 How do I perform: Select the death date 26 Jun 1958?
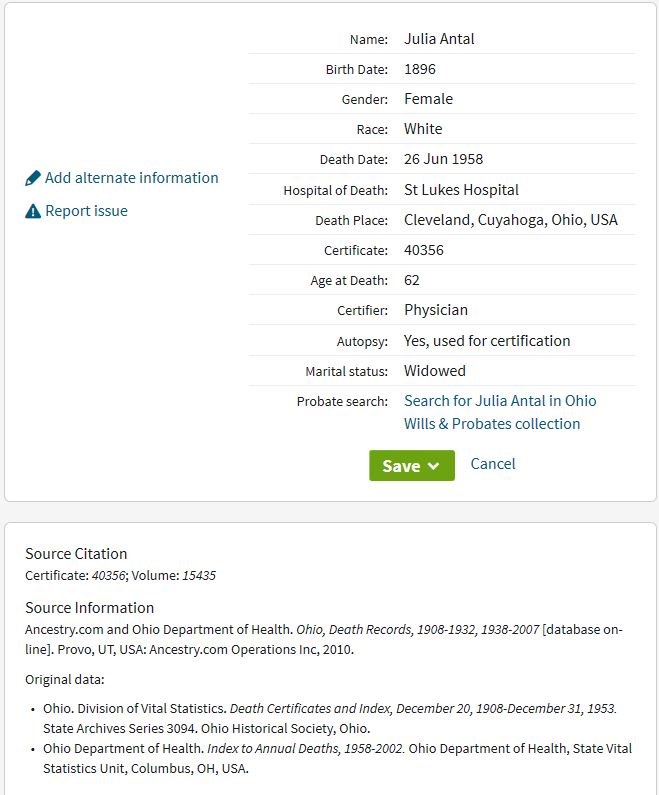click(443, 159)
